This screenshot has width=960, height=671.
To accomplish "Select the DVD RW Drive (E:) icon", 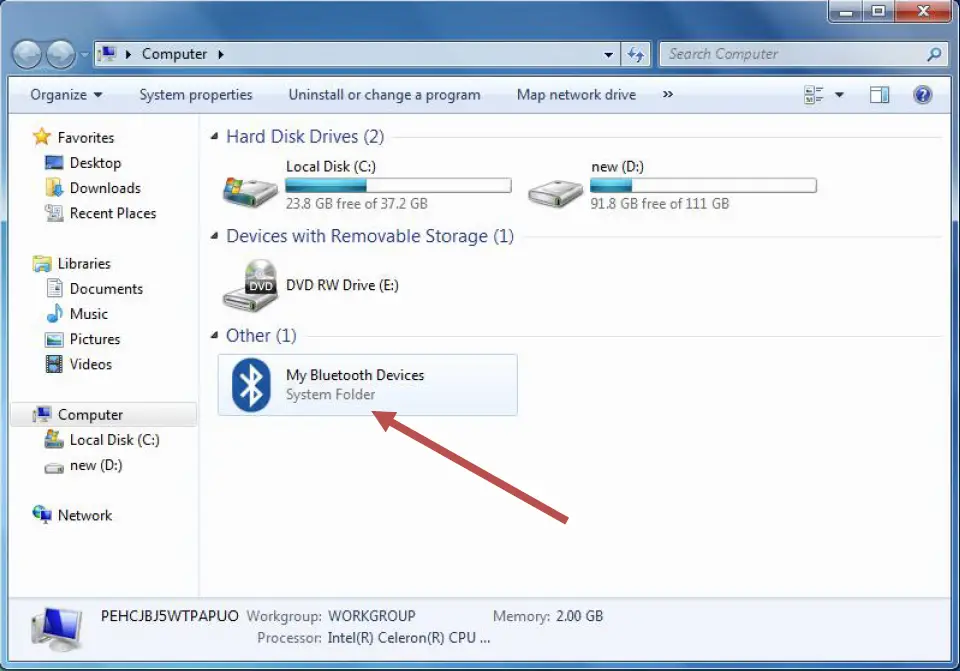I will tap(250, 285).
